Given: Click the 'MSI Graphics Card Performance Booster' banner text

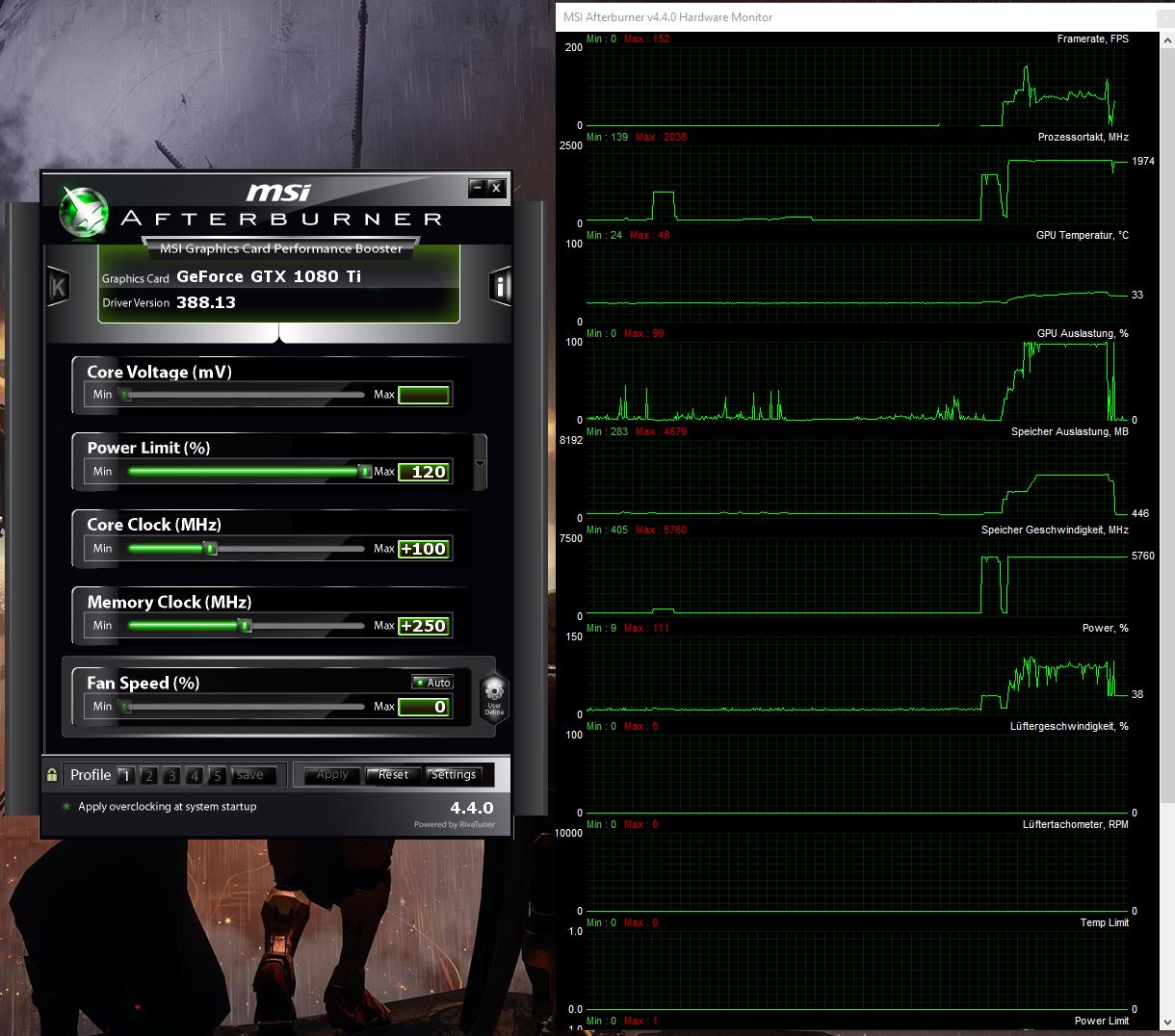Looking at the screenshot, I should [281, 248].
